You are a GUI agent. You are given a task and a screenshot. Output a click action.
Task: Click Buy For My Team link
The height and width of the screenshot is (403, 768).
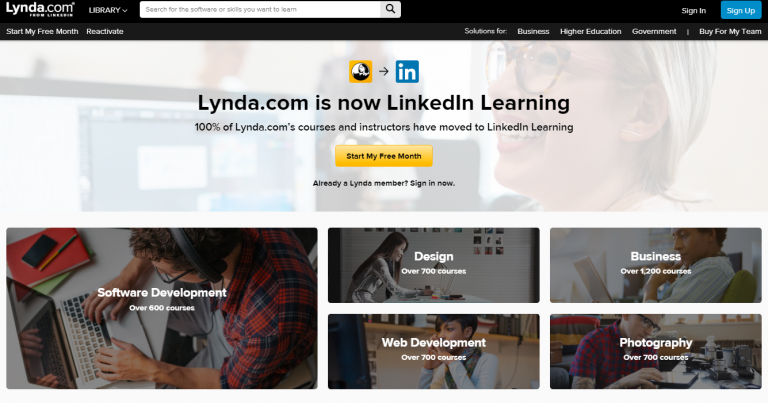[730, 31]
